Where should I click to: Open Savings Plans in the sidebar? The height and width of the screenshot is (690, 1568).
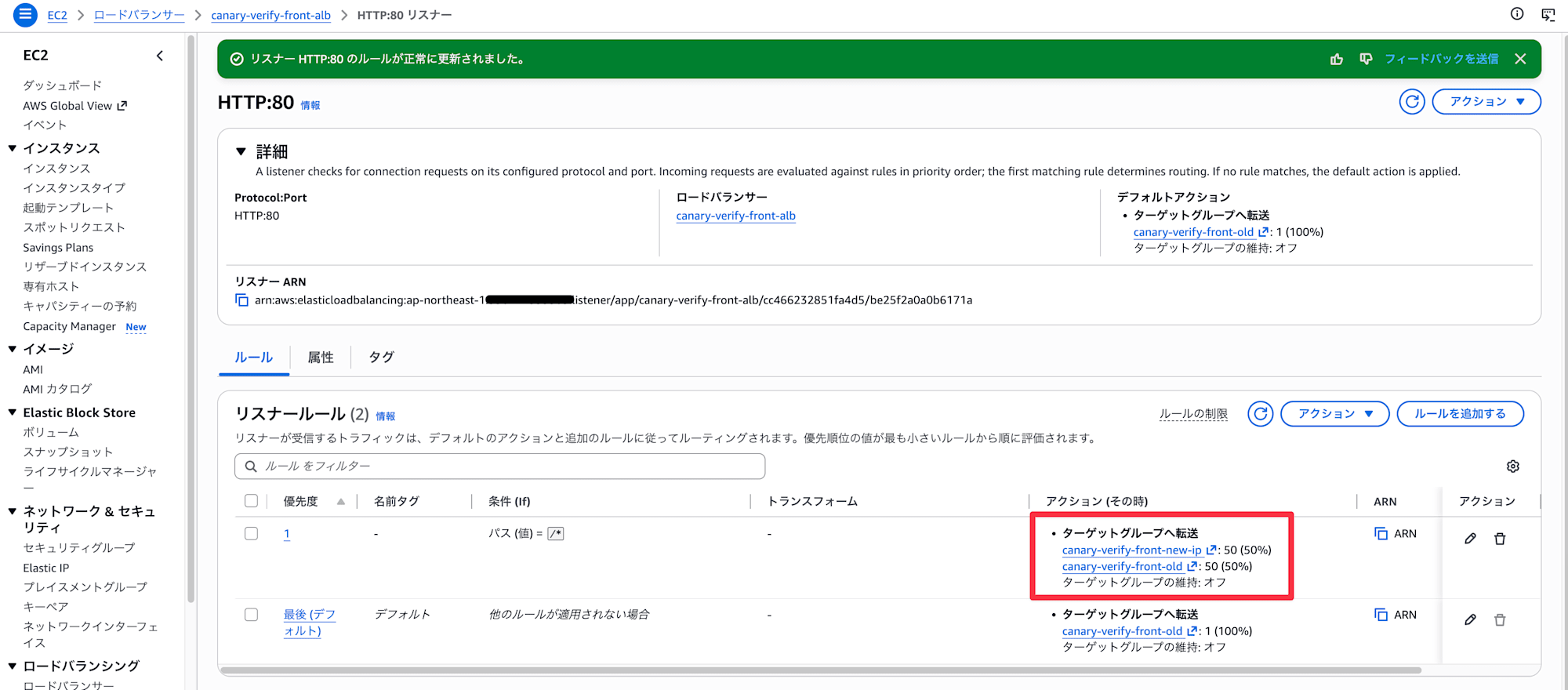click(58, 248)
